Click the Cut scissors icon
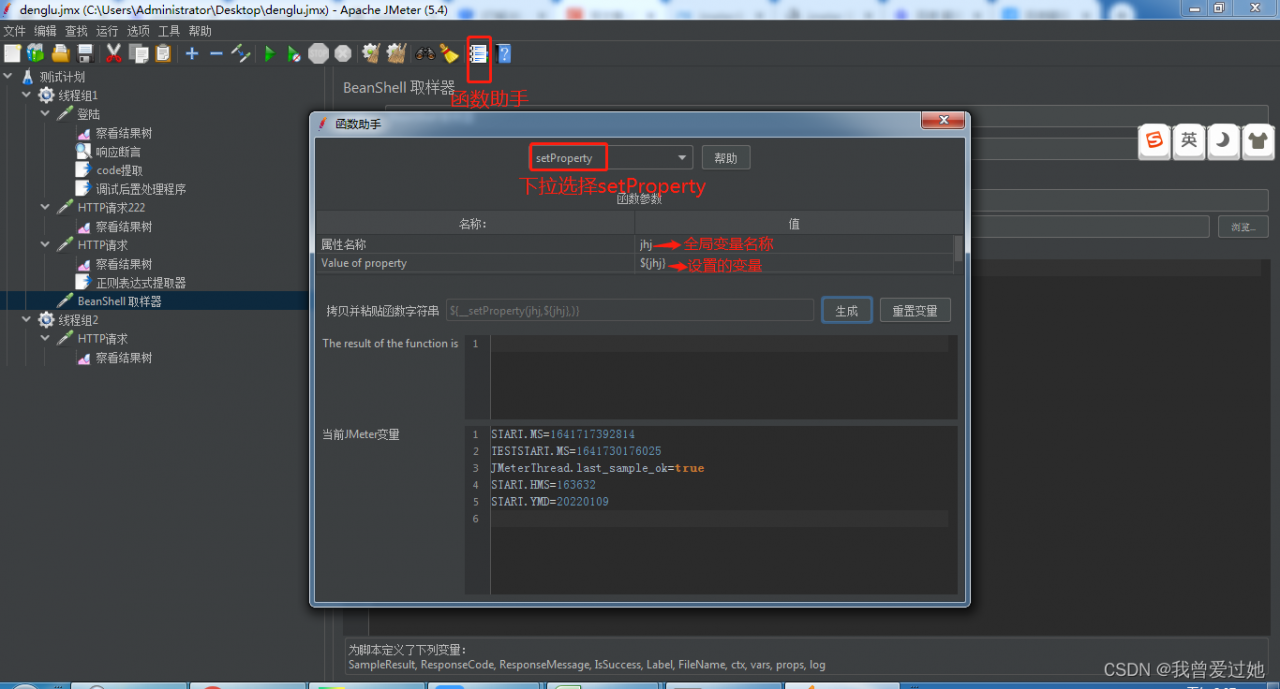The width and height of the screenshot is (1280, 689). [114, 54]
